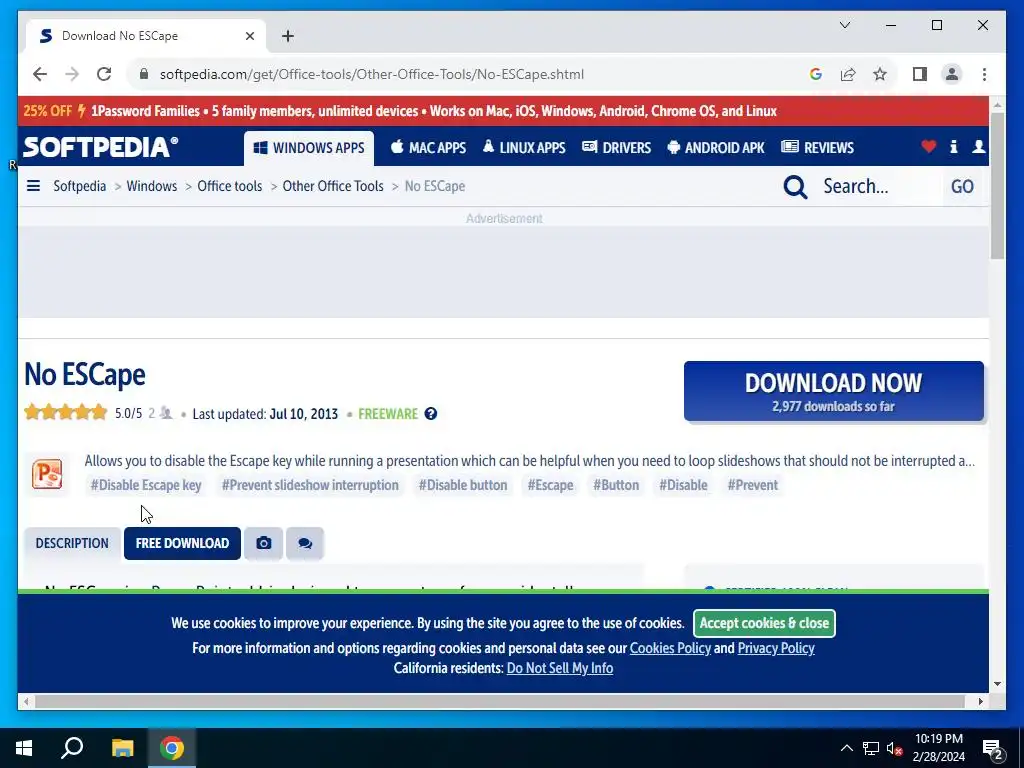Open Do Not Sell My Info link
This screenshot has height=768, width=1024.
pyautogui.click(x=560, y=668)
